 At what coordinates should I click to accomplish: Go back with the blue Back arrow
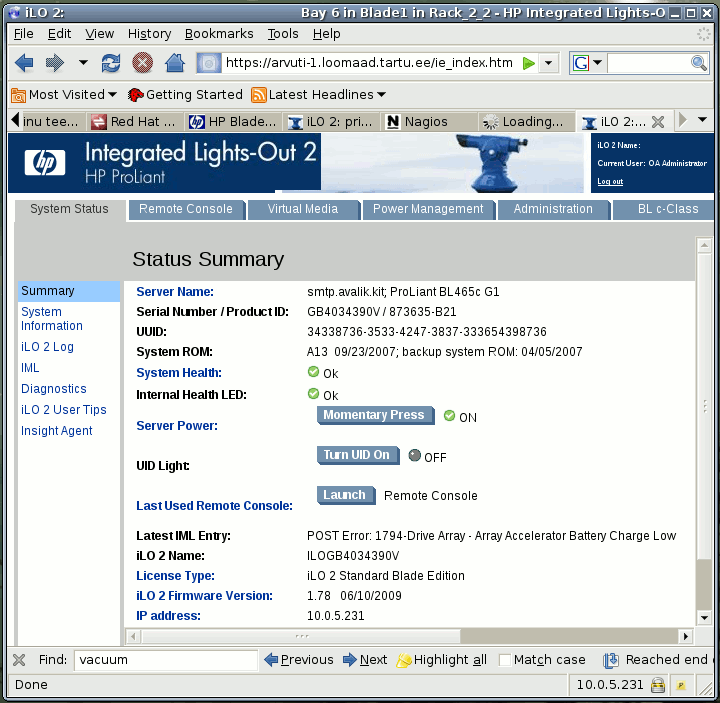click(x=24, y=63)
